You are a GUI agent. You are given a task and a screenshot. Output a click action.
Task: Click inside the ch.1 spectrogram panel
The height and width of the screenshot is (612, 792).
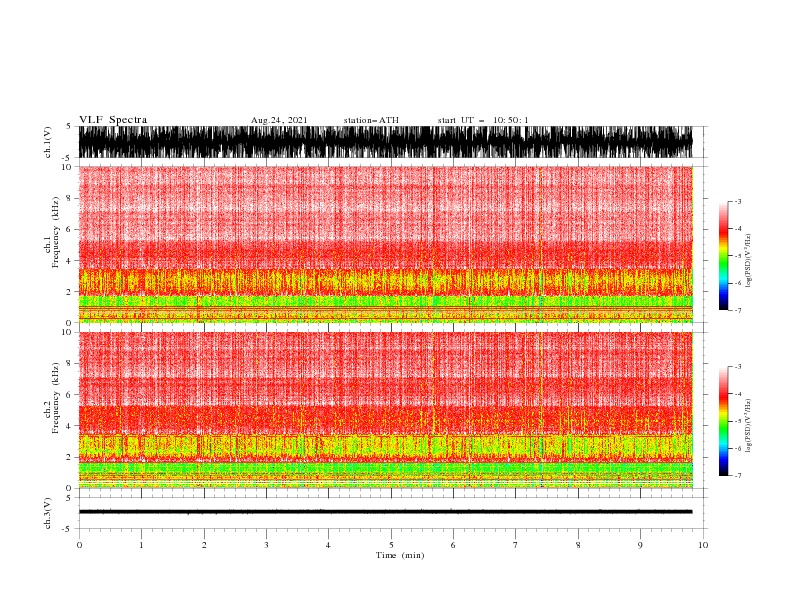[385, 244]
